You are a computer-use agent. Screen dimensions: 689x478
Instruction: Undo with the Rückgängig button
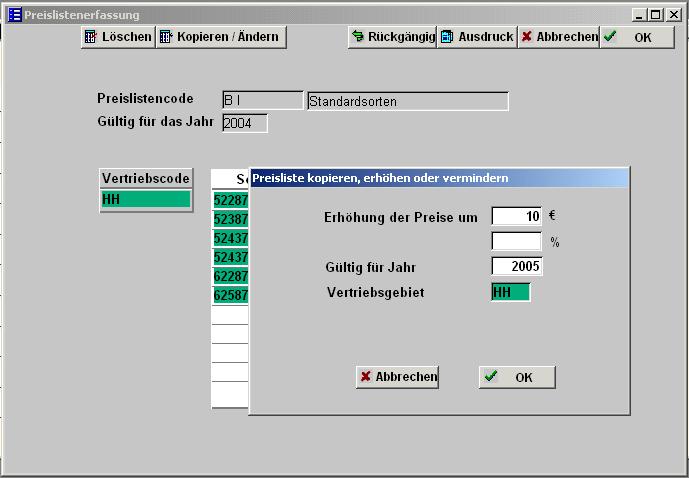pyautogui.click(x=392, y=37)
